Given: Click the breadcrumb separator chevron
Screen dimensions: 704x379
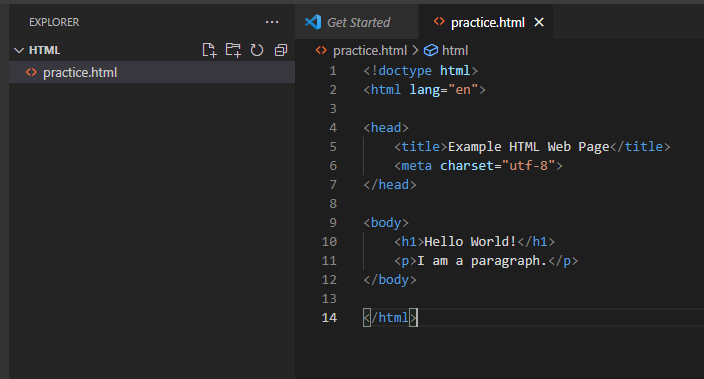Looking at the screenshot, I should pos(415,50).
